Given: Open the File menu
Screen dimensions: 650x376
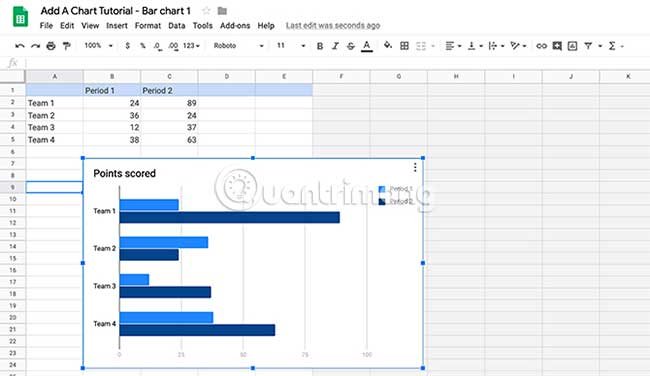Looking at the screenshot, I should pyautogui.click(x=46, y=26).
